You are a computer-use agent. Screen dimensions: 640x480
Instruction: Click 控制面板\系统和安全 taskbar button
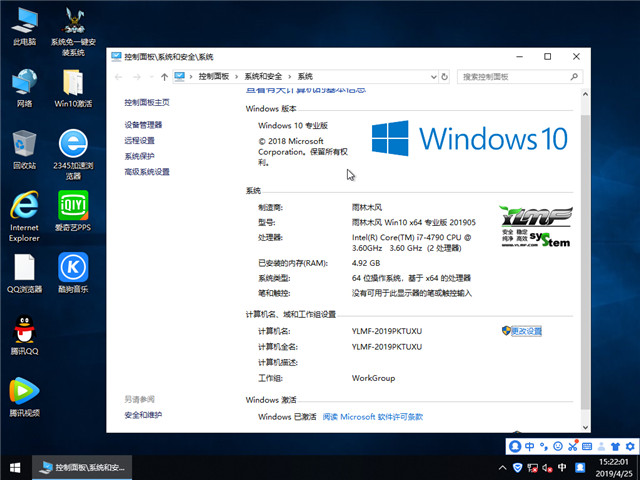click(82, 468)
